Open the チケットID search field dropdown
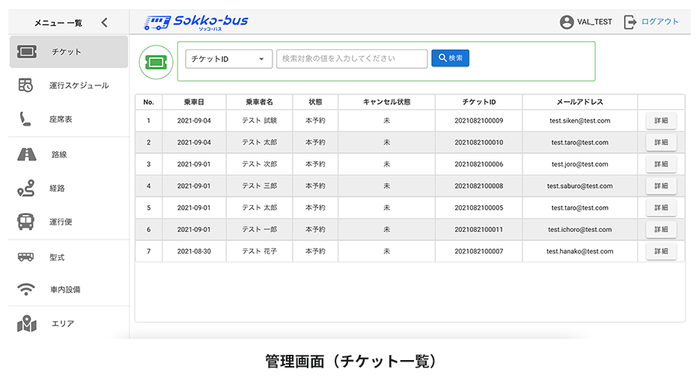This screenshot has width=700, height=378. pos(229,59)
